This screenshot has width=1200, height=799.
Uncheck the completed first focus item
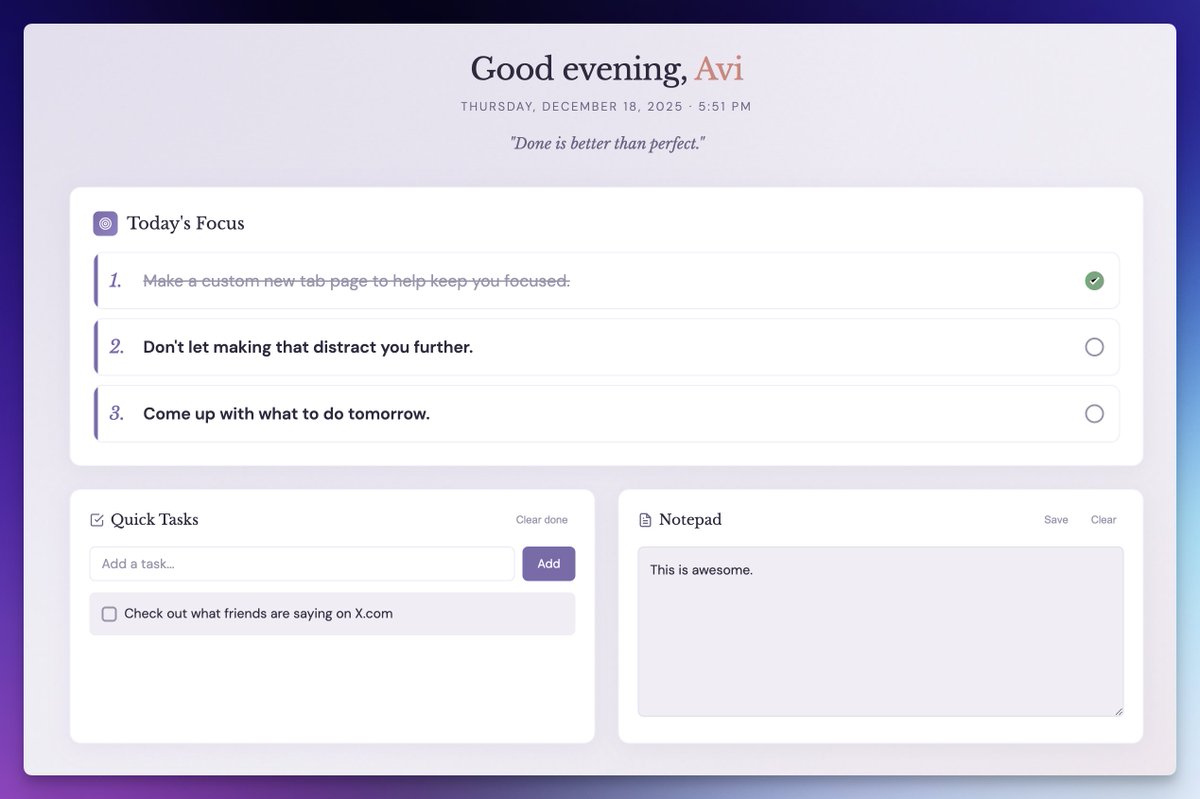click(1094, 281)
